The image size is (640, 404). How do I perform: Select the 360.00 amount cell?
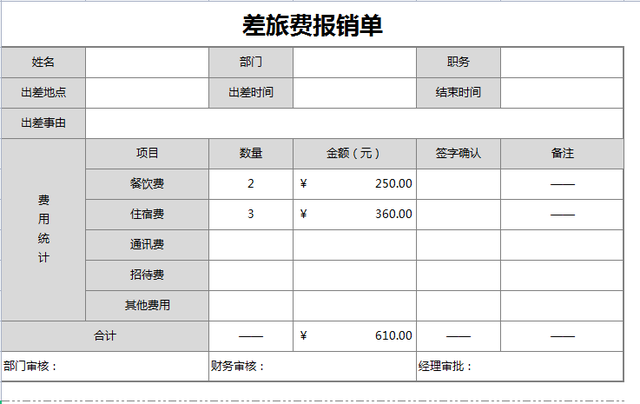pos(355,214)
